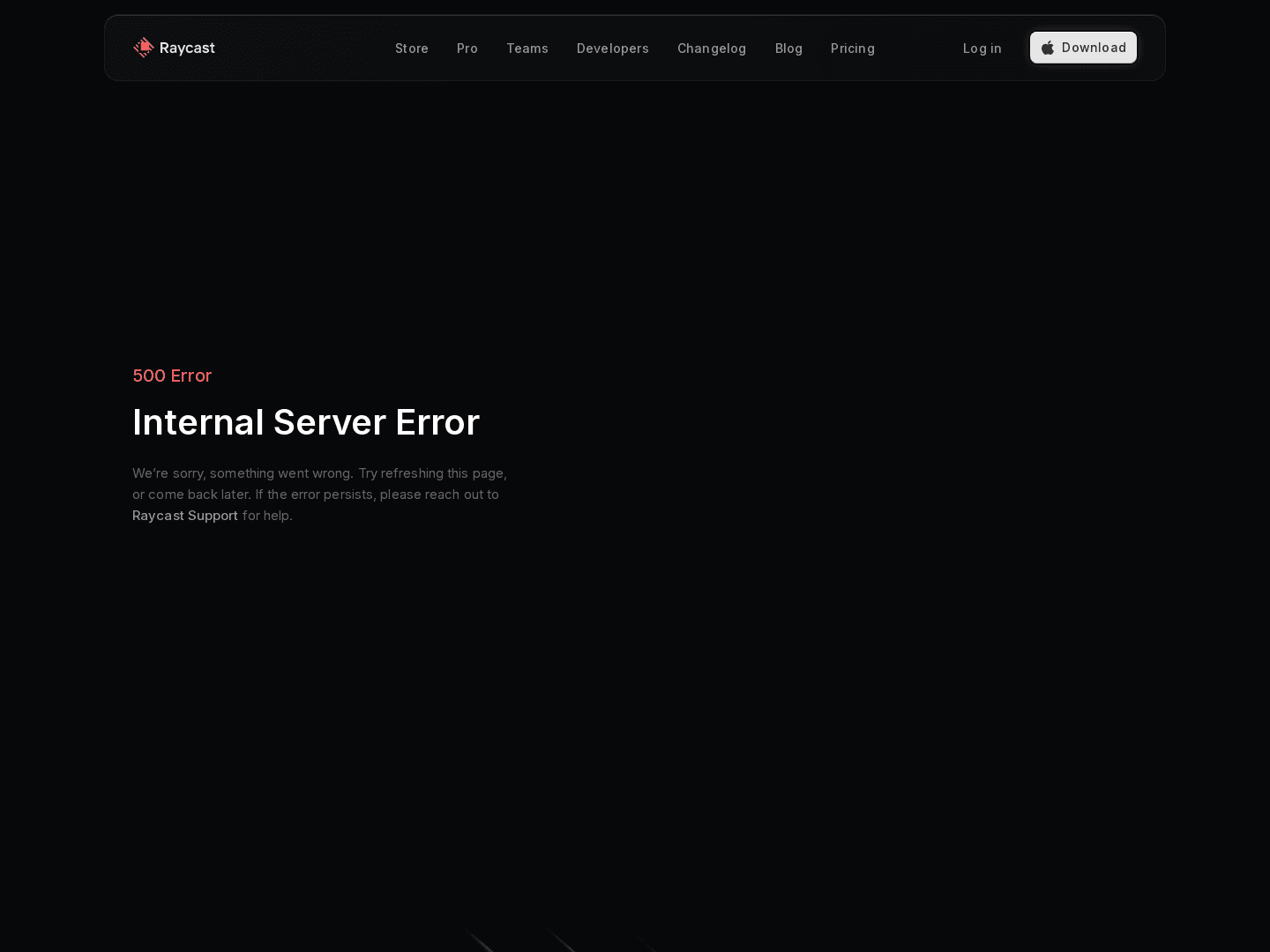Viewport: 1270px width, 952px height.
Task: Go to the Blog
Action: pos(788,48)
